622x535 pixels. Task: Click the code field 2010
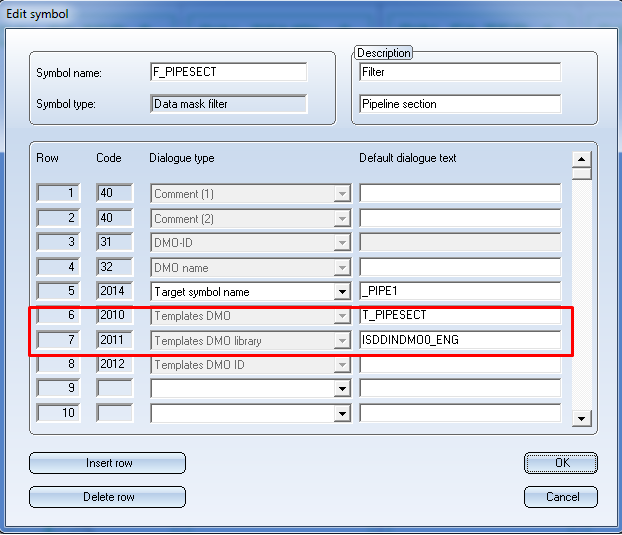(115, 316)
